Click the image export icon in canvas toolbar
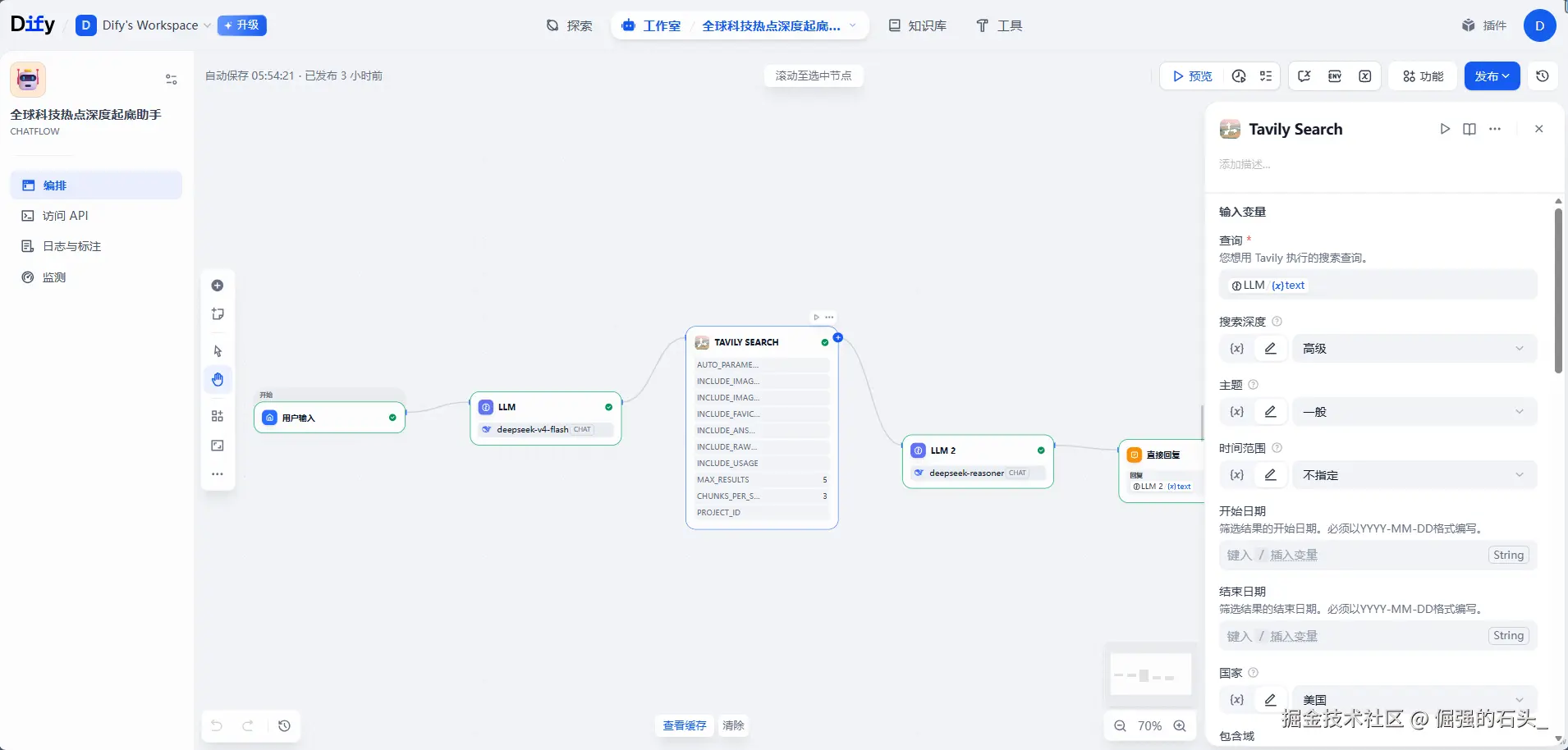This screenshot has width=1568, height=750. pyautogui.click(x=218, y=446)
